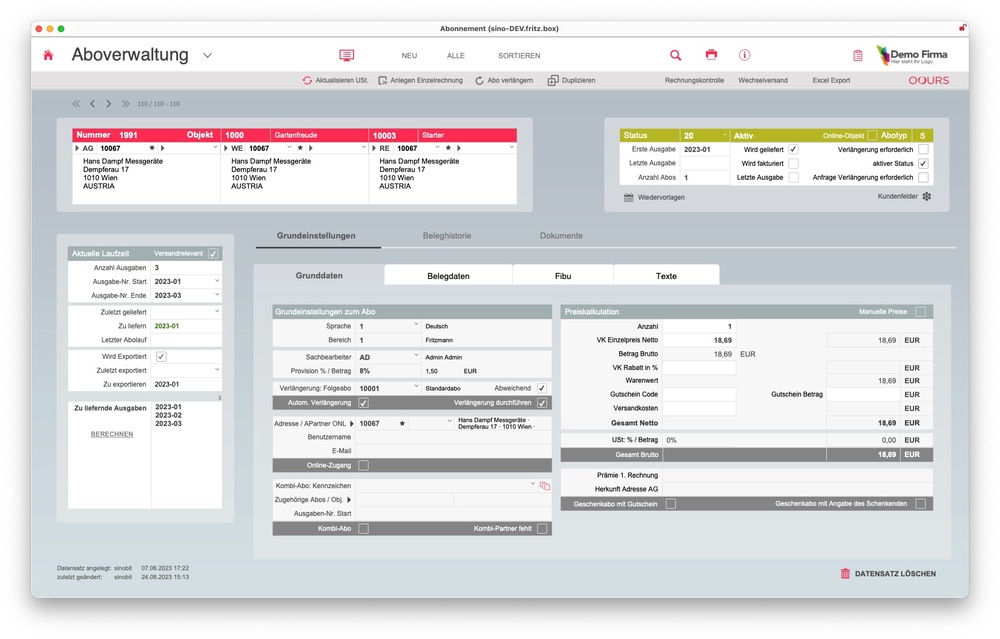This screenshot has width=1000, height=639.
Task: Click the Duplizieren copy icon
Action: pos(553,80)
